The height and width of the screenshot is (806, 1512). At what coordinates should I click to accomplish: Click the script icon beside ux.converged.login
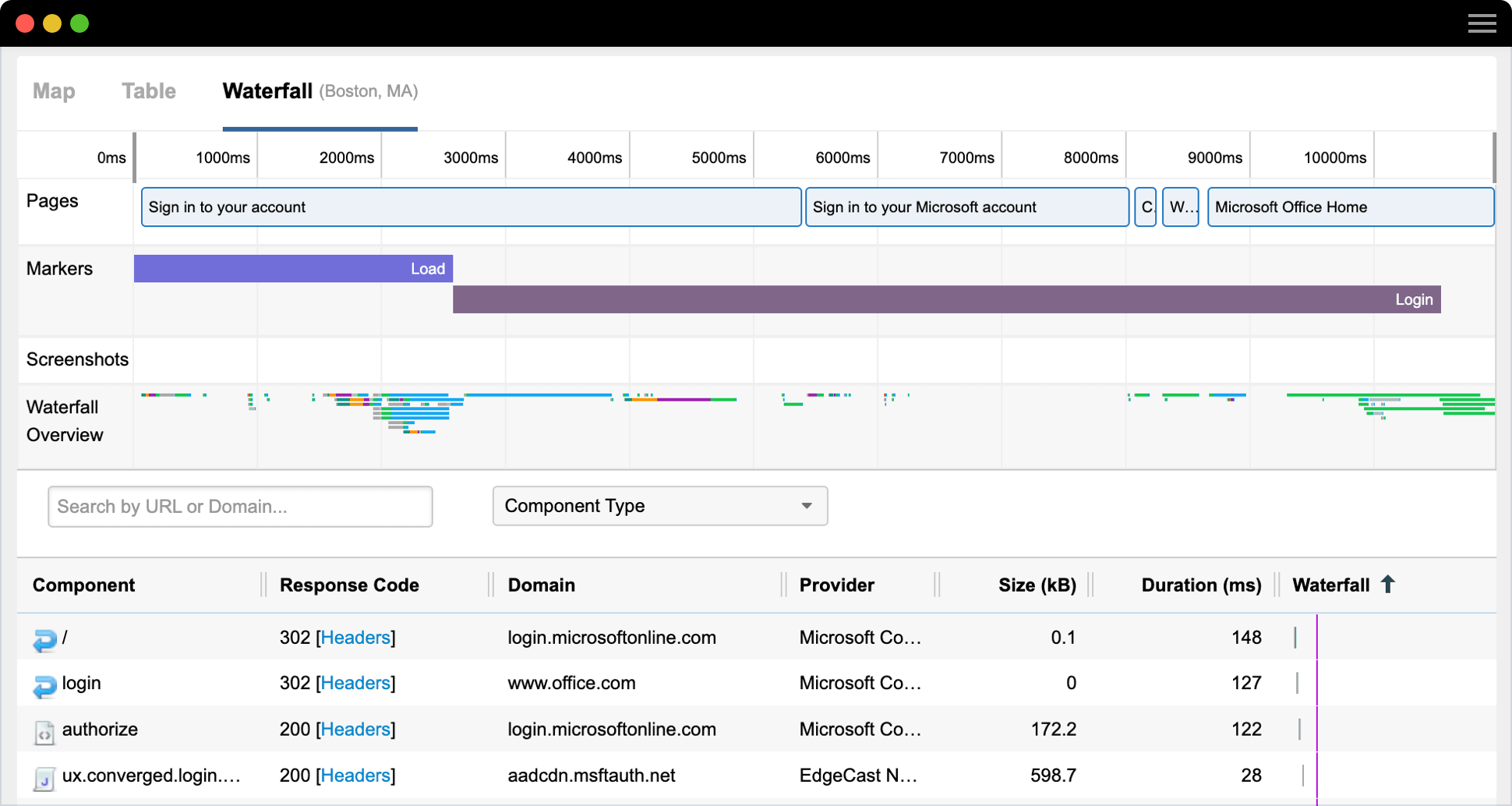[44, 777]
